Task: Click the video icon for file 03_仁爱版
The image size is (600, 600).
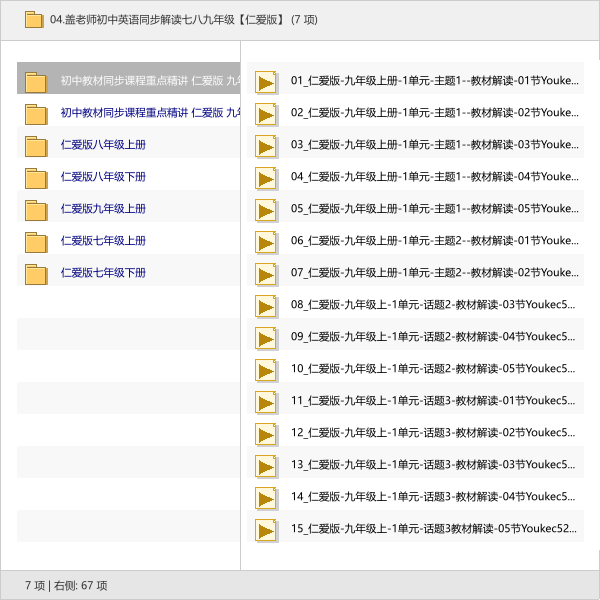Action: coord(266,146)
